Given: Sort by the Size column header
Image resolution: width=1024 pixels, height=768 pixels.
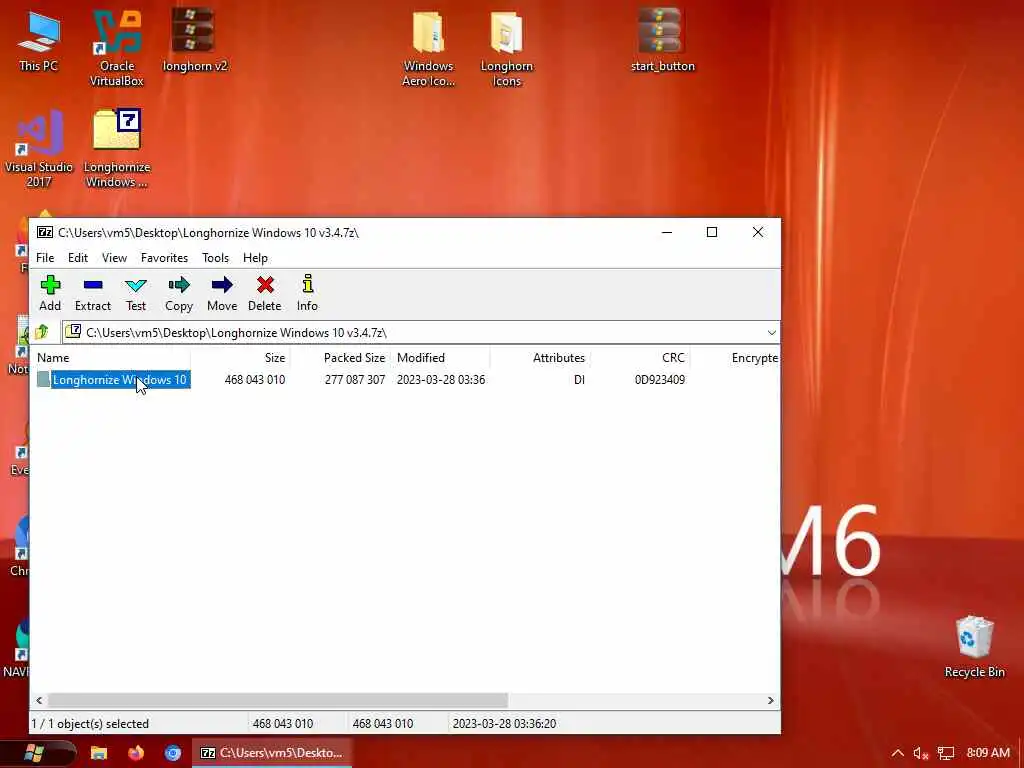Looking at the screenshot, I should point(240,358).
